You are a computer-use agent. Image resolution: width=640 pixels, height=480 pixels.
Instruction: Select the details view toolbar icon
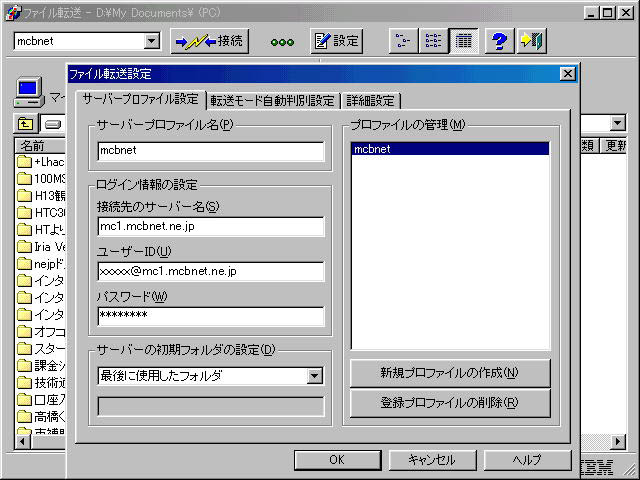(462, 41)
